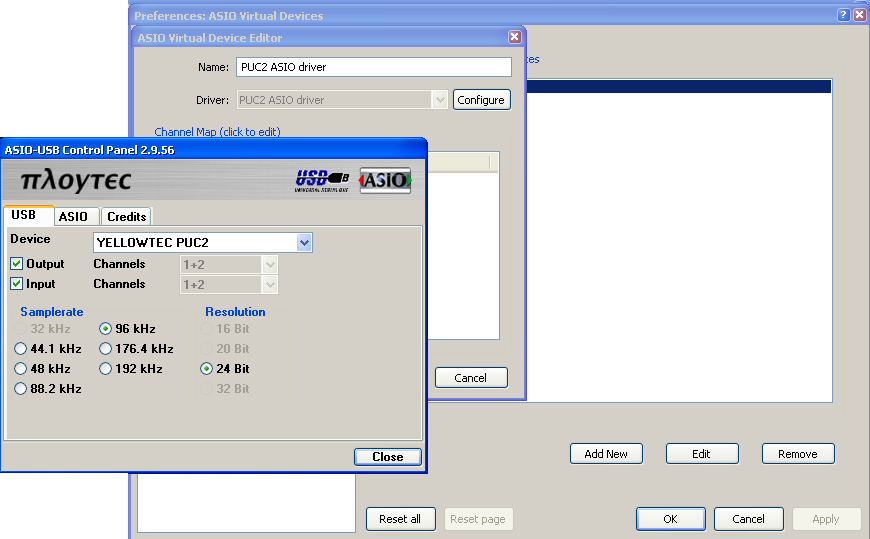Select the 192 kHz samplerate
Image resolution: width=870 pixels, height=539 pixels.
coord(105,369)
